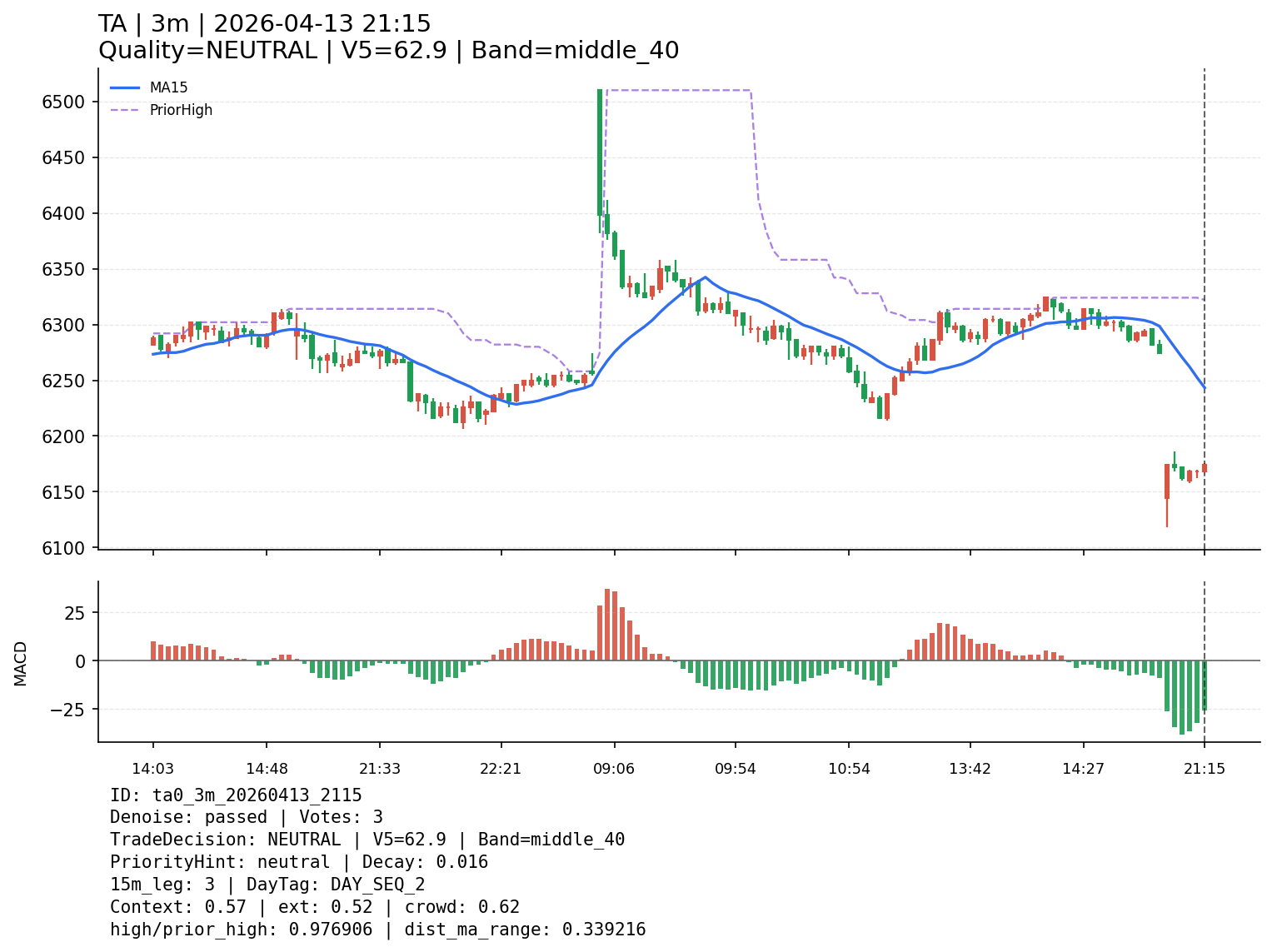The height and width of the screenshot is (952, 1272).
Task: Click the PriorHigh dashed legend swatch
Action: click(x=124, y=110)
